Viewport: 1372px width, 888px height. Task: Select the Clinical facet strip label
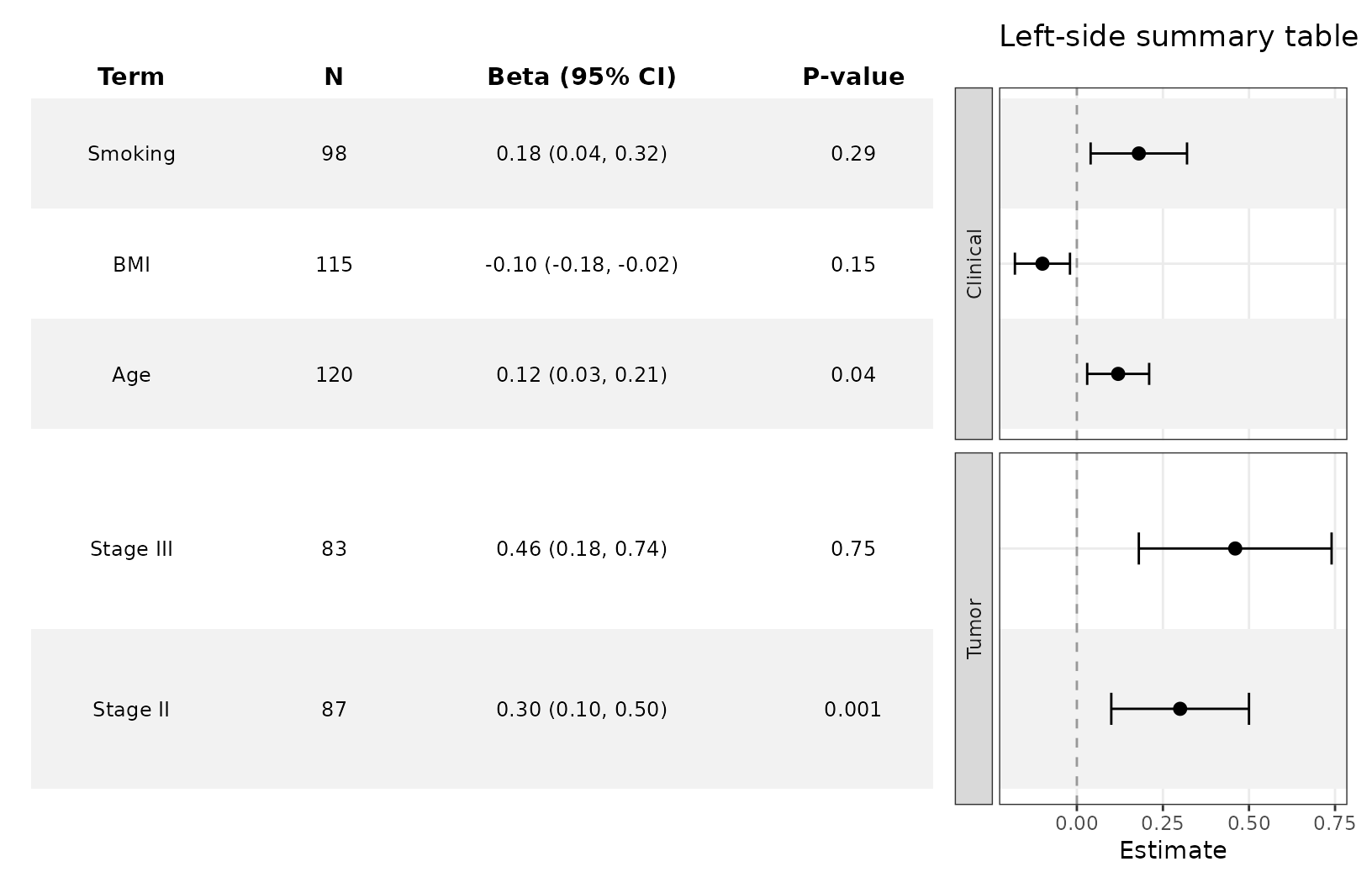point(974,263)
